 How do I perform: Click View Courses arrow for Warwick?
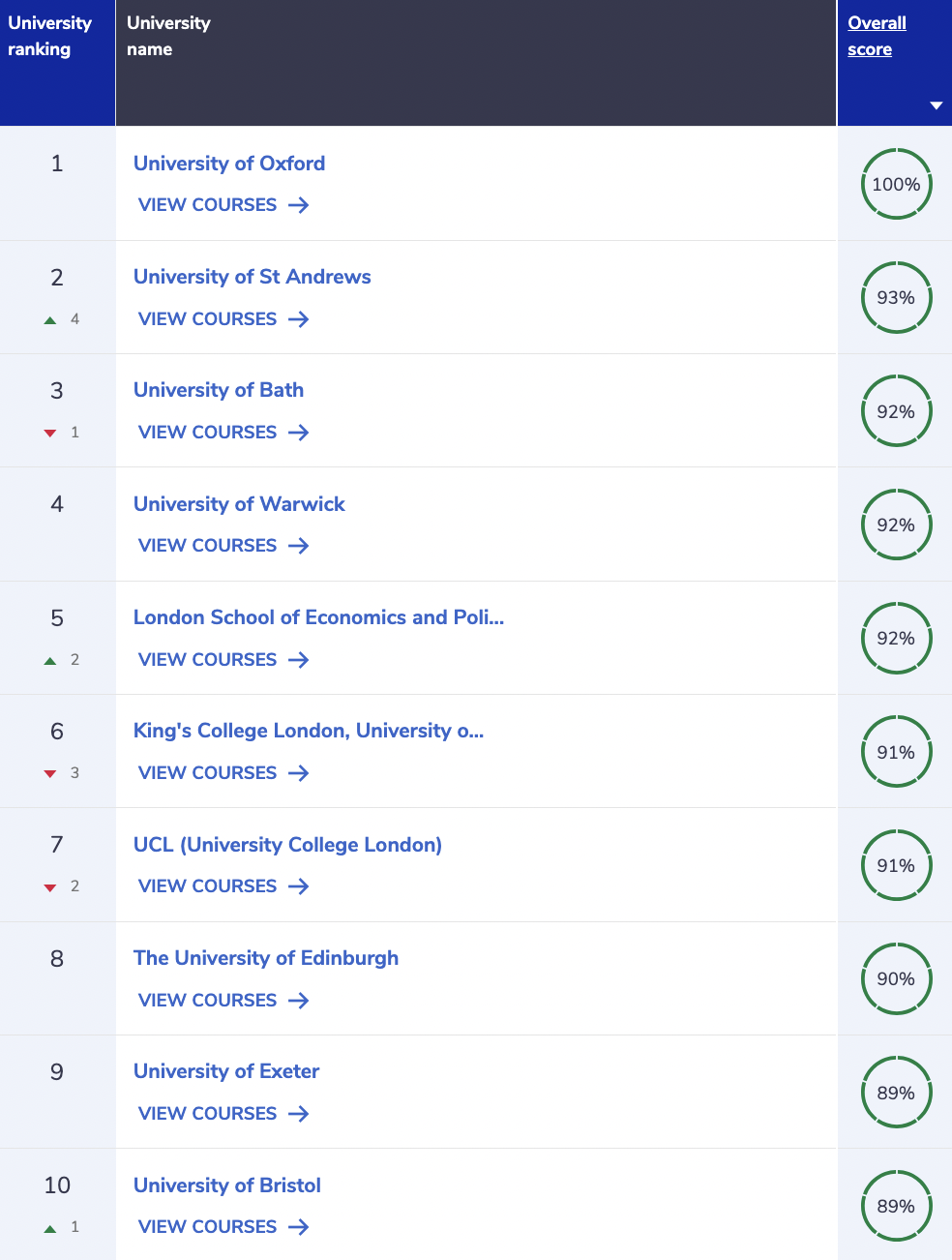(299, 546)
